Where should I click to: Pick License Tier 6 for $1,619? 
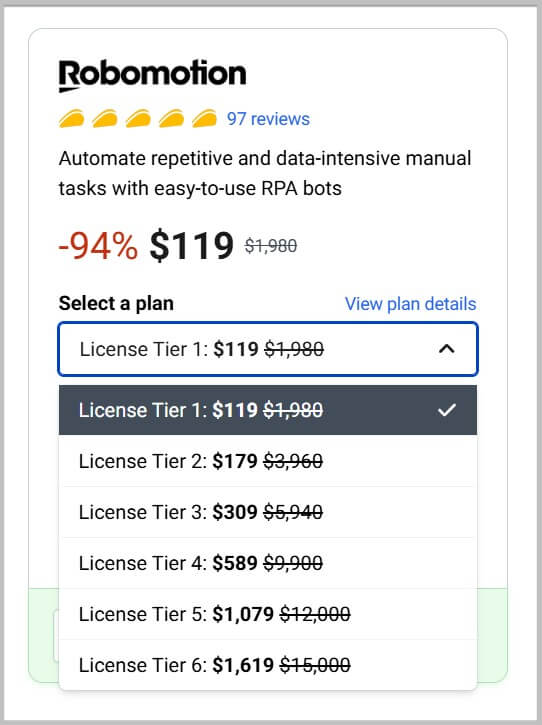coord(268,665)
